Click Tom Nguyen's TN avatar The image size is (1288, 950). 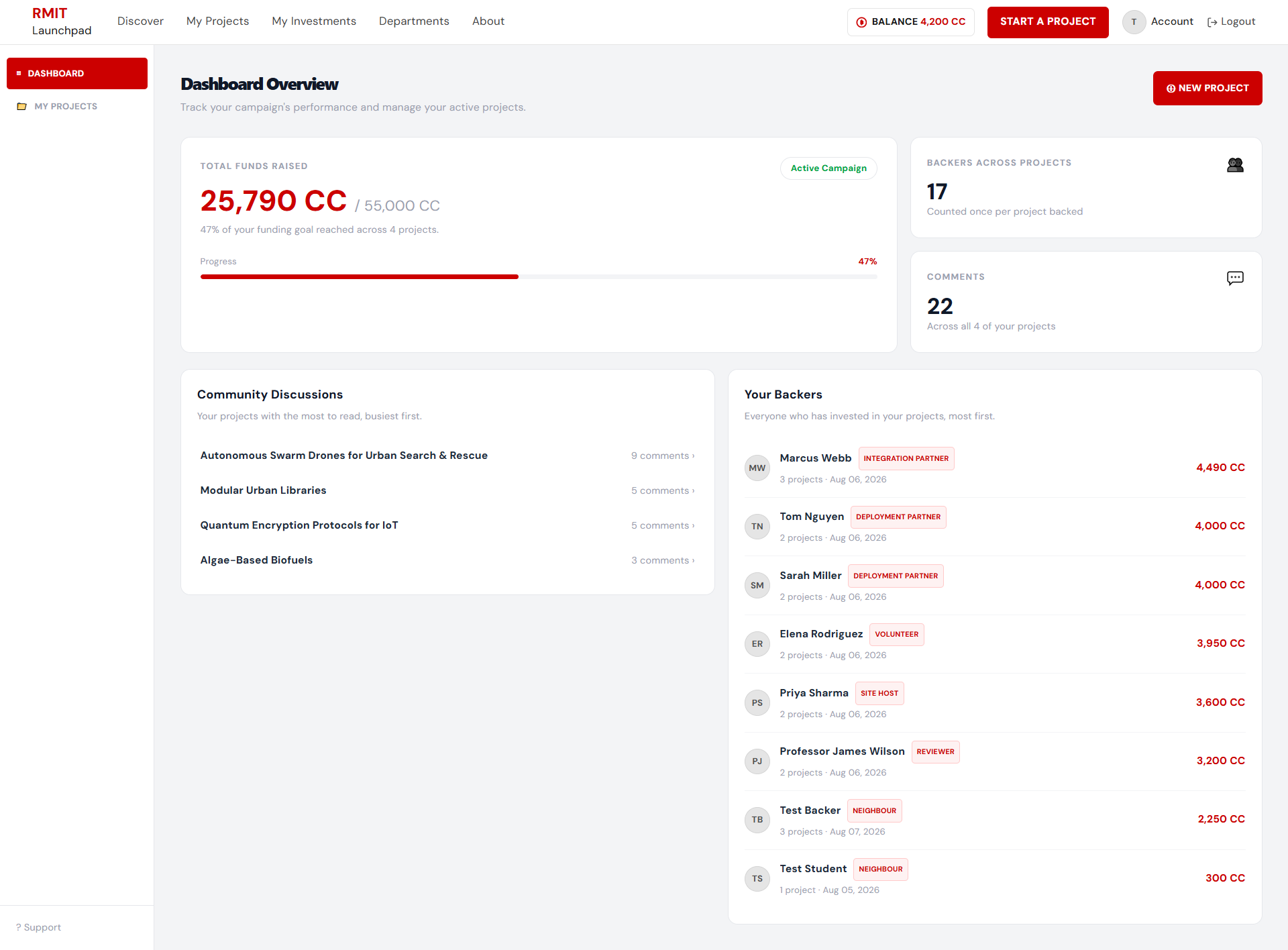tap(757, 527)
